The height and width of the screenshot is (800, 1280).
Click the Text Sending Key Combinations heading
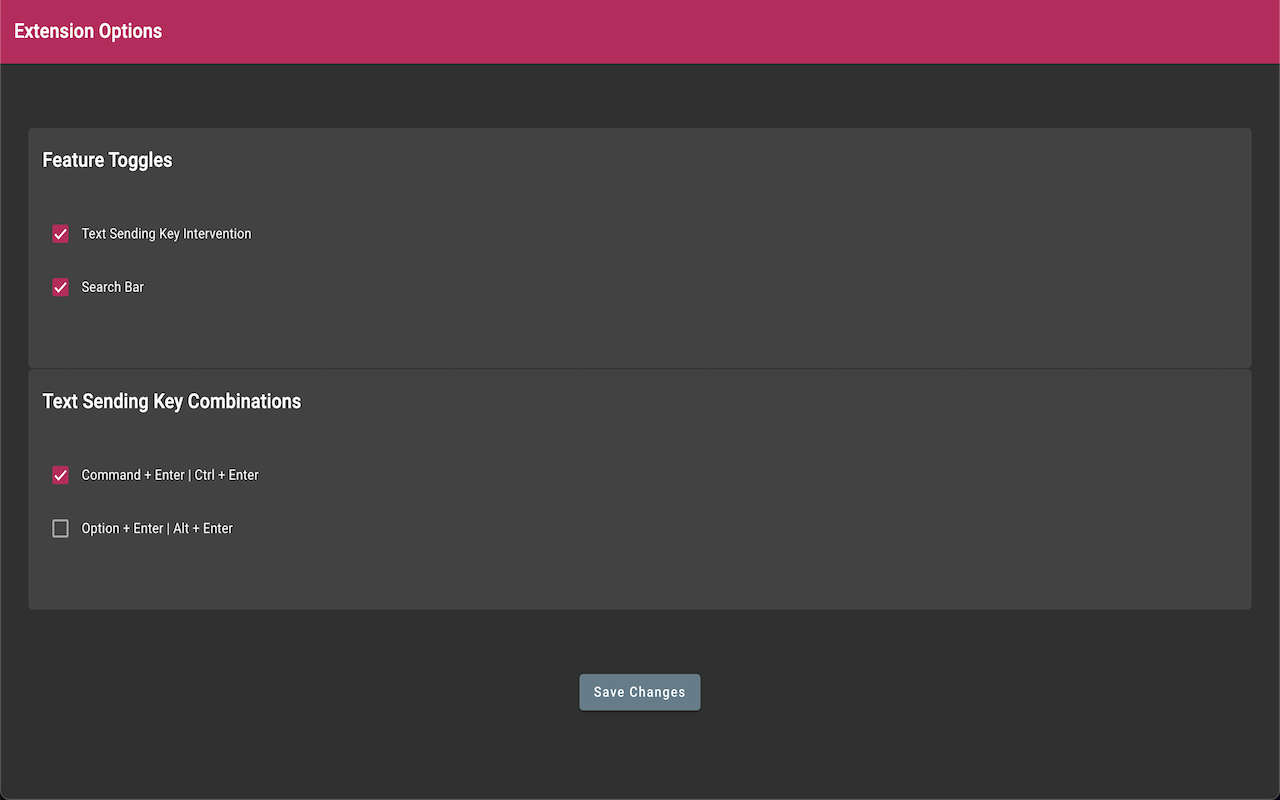[172, 401]
